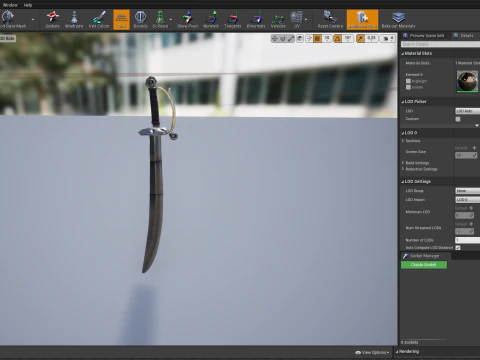Click Bake out Materials in the toolbar
The image size is (480, 360).
[x=398, y=19]
